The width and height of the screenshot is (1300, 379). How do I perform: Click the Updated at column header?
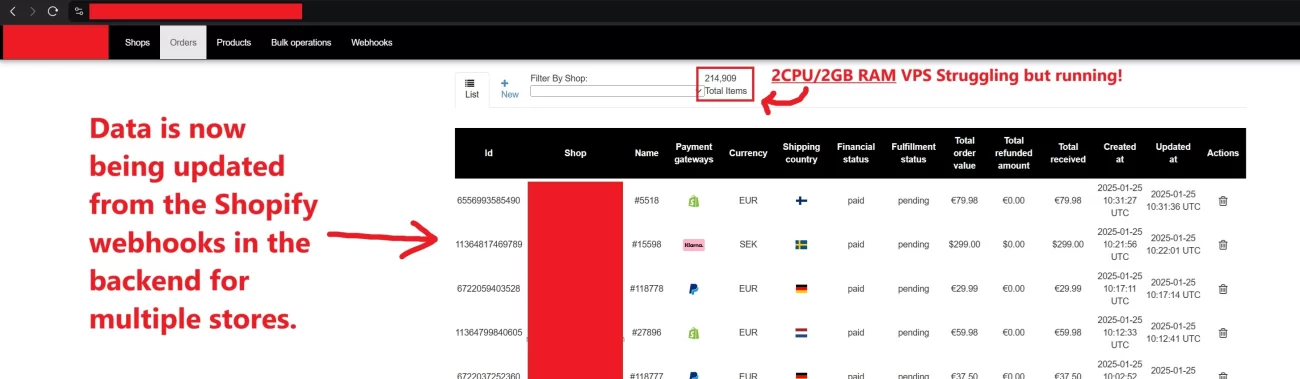[x=1173, y=153]
